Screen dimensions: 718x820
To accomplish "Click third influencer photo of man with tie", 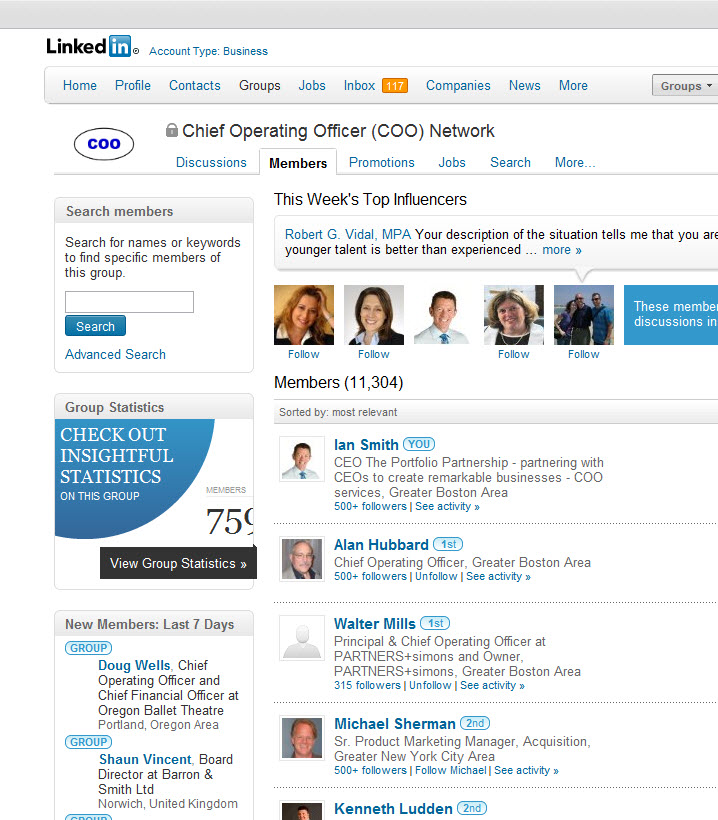I will click(443, 315).
